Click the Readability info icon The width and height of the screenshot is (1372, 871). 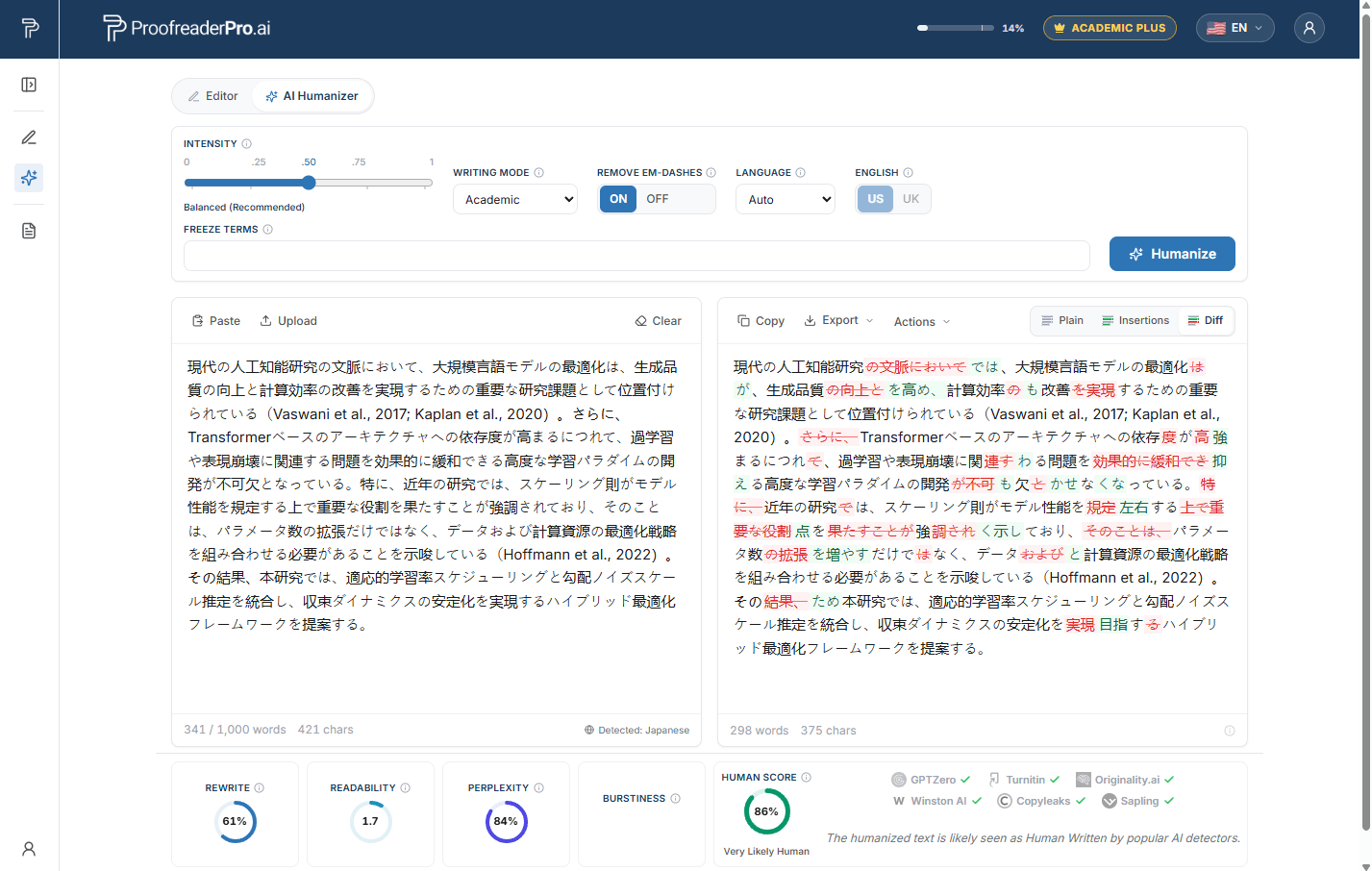click(405, 788)
